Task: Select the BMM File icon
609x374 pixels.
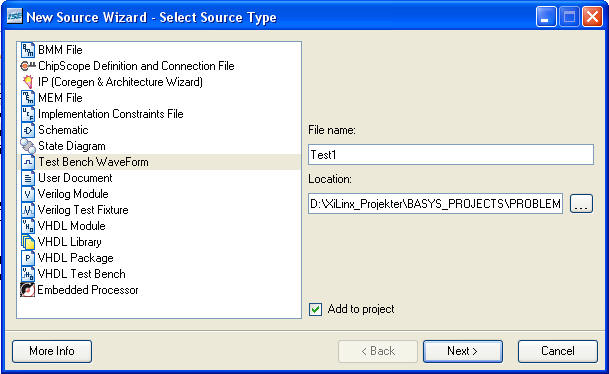Action: pos(28,50)
